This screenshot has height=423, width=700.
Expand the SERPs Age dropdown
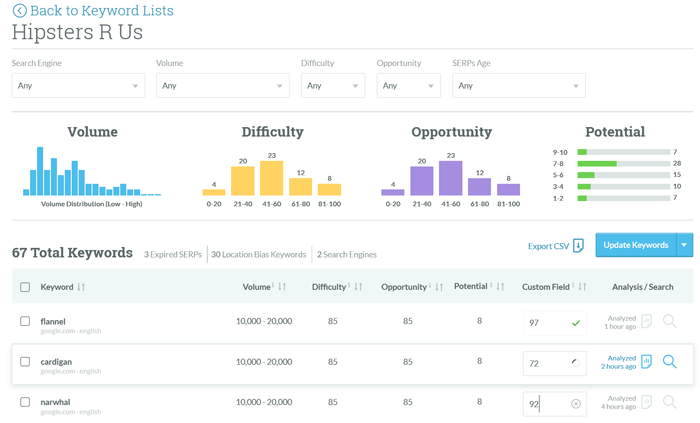coord(518,86)
